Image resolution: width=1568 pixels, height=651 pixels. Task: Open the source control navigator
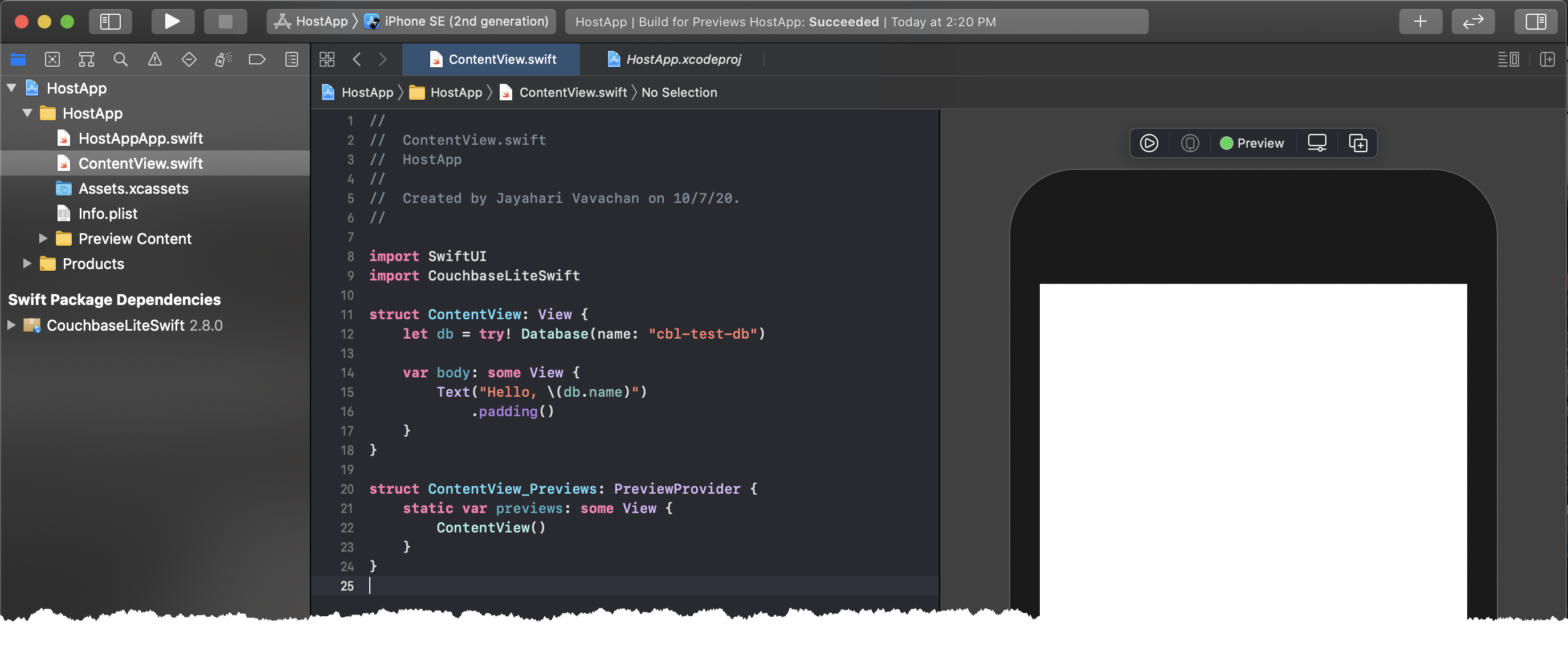point(52,59)
